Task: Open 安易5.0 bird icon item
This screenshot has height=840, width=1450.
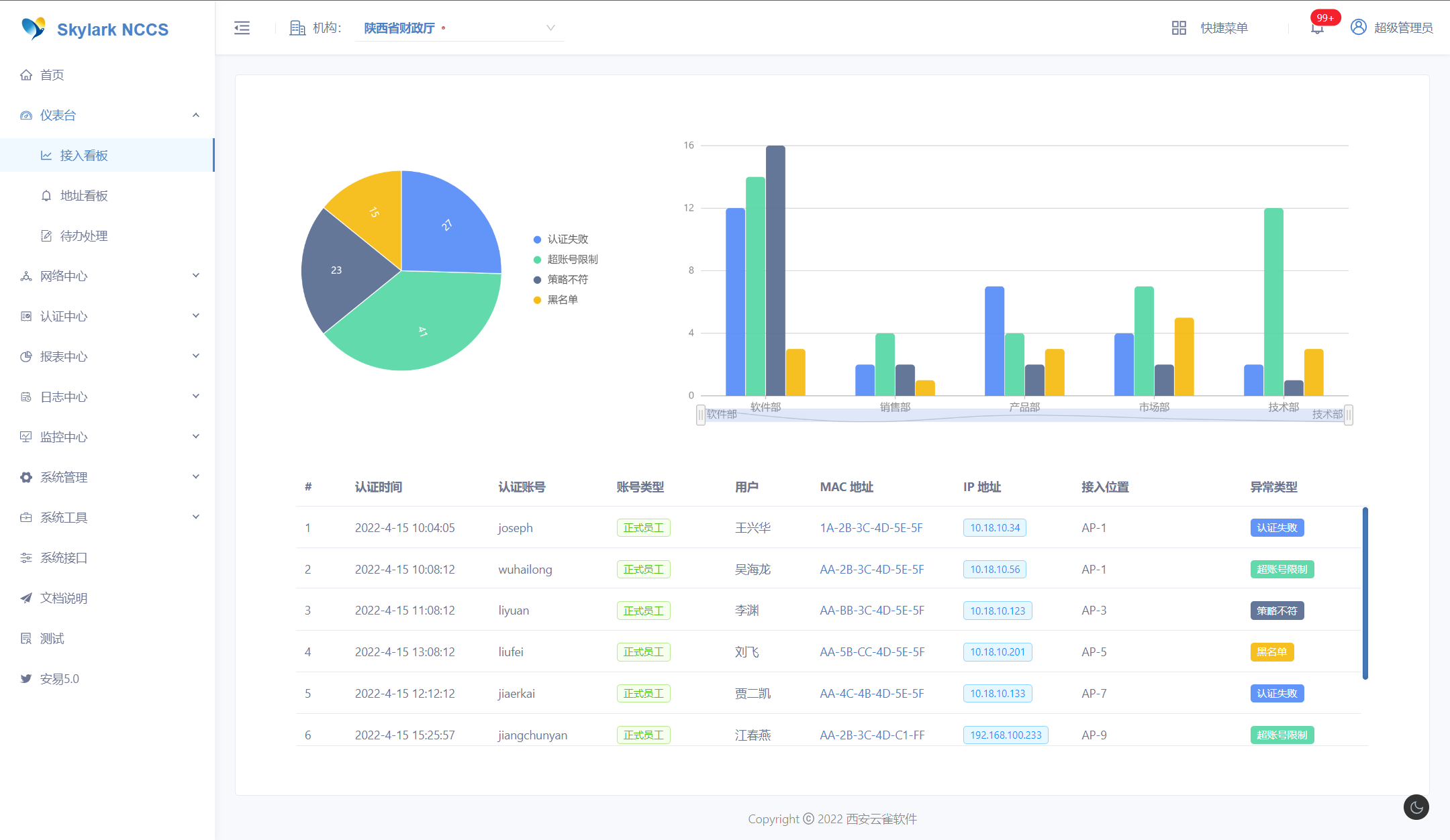Action: (x=26, y=678)
